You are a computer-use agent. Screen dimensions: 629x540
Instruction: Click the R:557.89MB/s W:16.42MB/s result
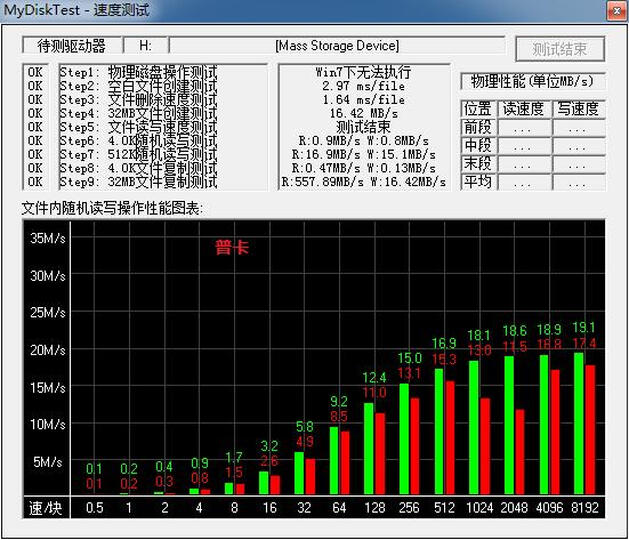(x=363, y=182)
